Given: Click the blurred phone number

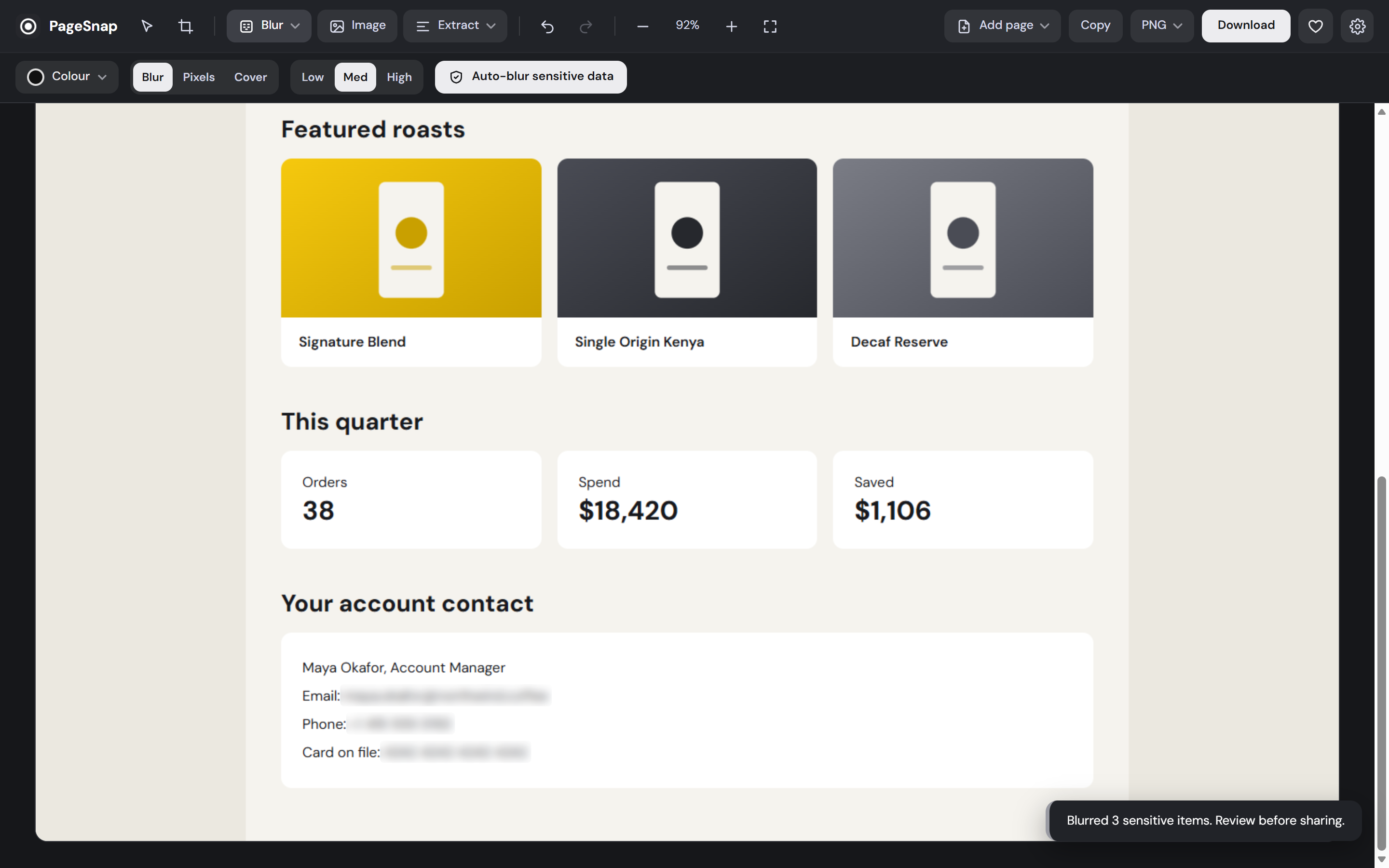Looking at the screenshot, I should (400, 724).
